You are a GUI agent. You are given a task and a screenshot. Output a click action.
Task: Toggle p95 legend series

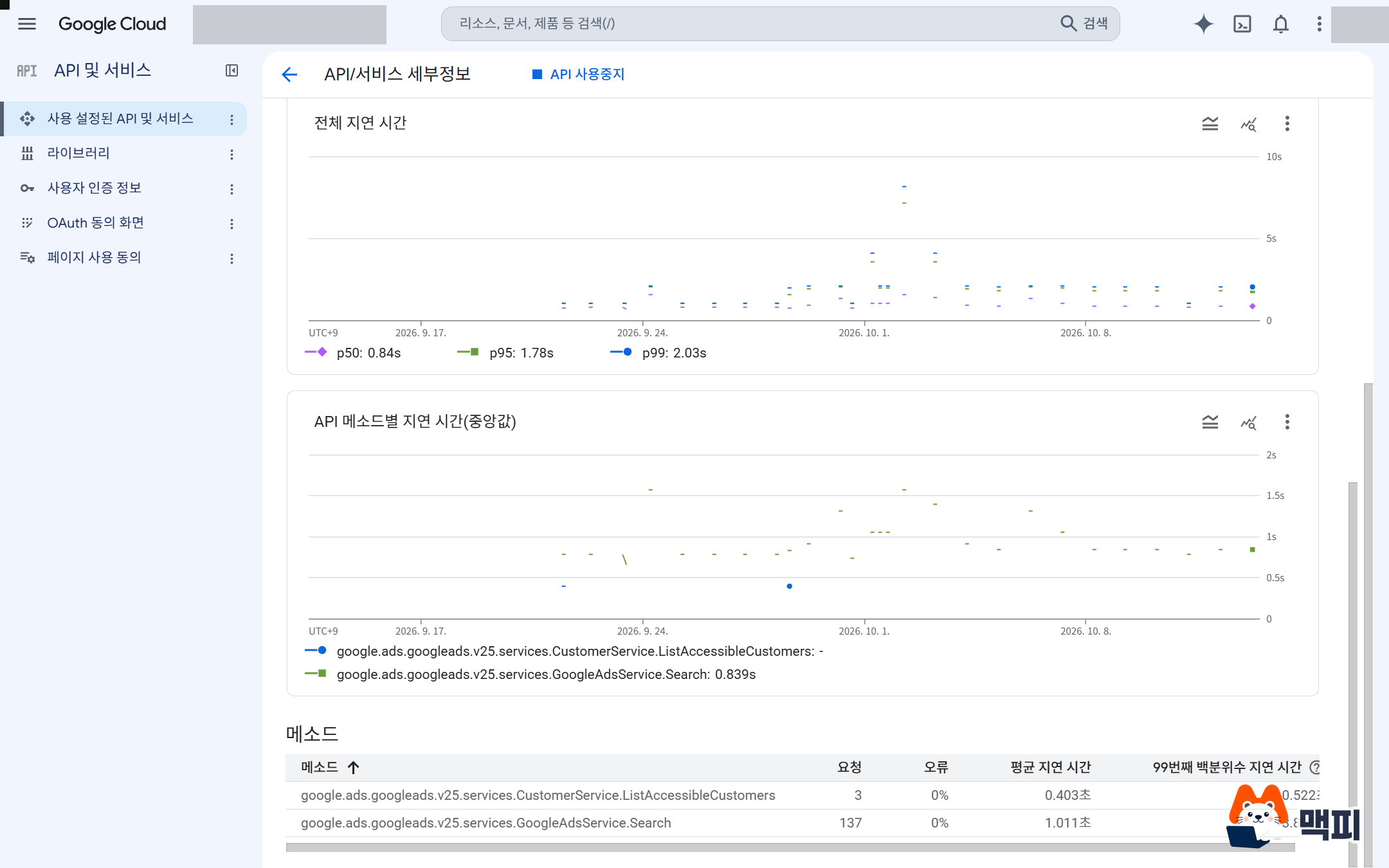(x=505, y=353)
